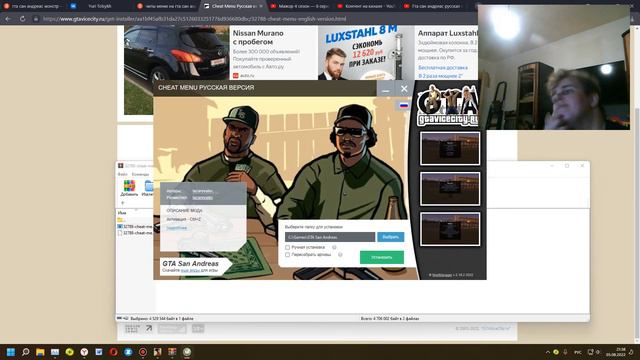This screenshot has height=360, width=640.
Task: Open the Zoom icon in taskbar
Action: [x=128, y=352]
